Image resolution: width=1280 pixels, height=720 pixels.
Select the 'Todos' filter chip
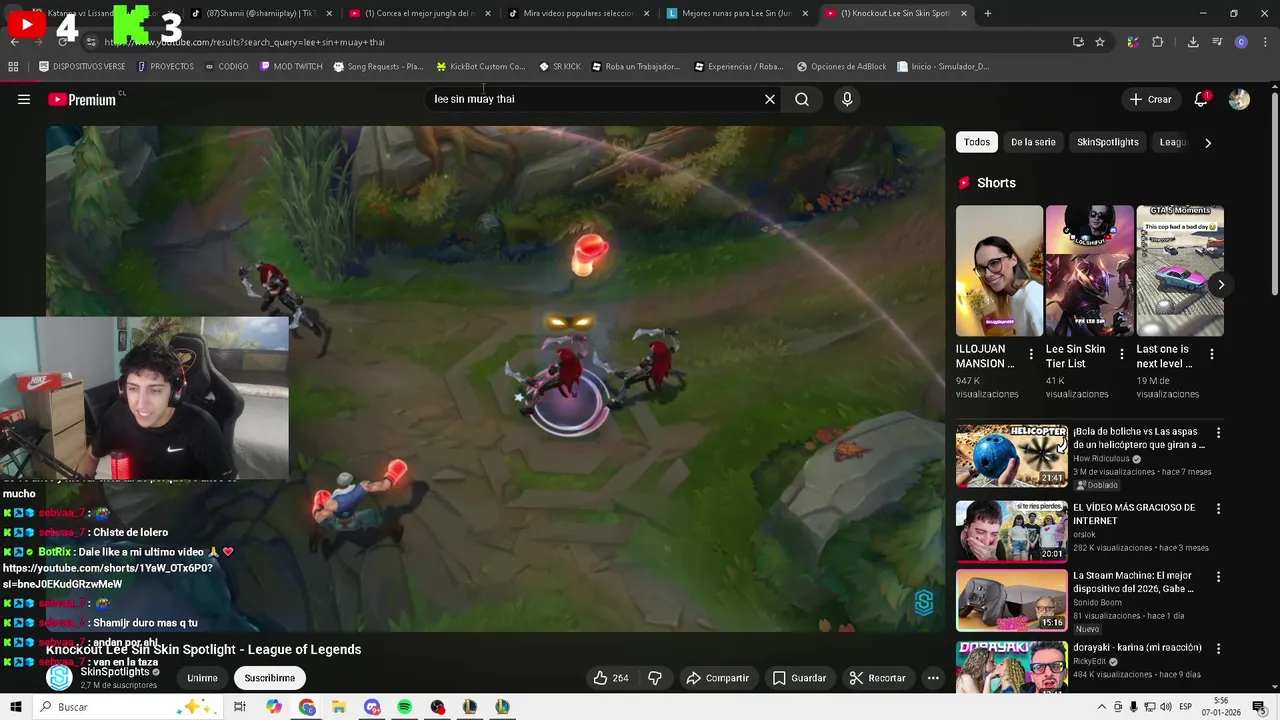click(x=977, y=142)
